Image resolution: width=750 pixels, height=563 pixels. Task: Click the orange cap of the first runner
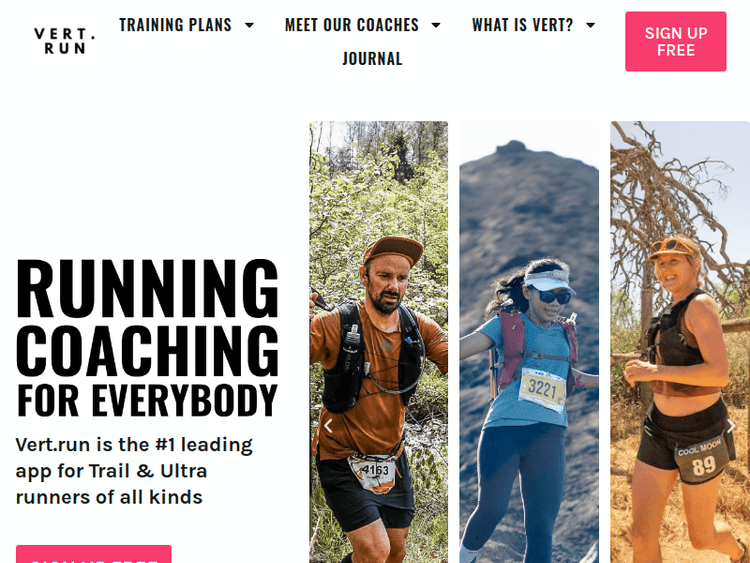tap(393, 249)
